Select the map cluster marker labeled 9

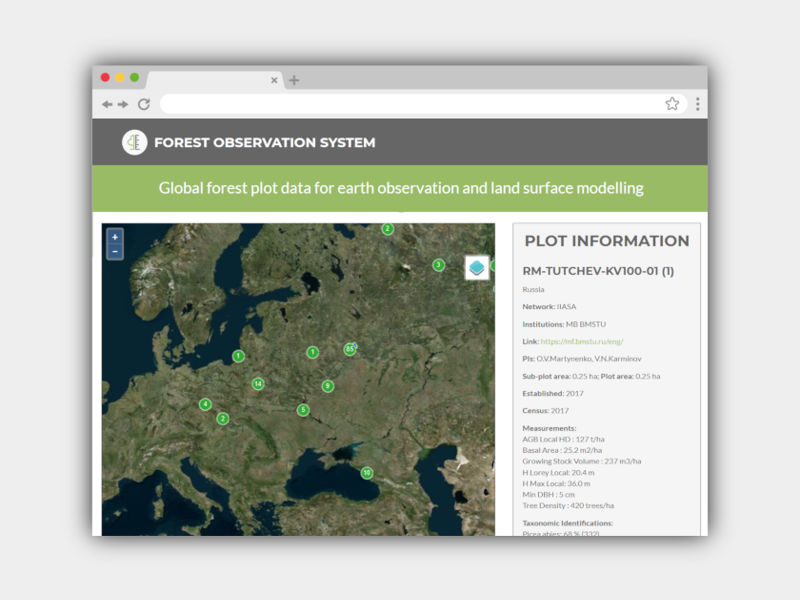(328, 386)
